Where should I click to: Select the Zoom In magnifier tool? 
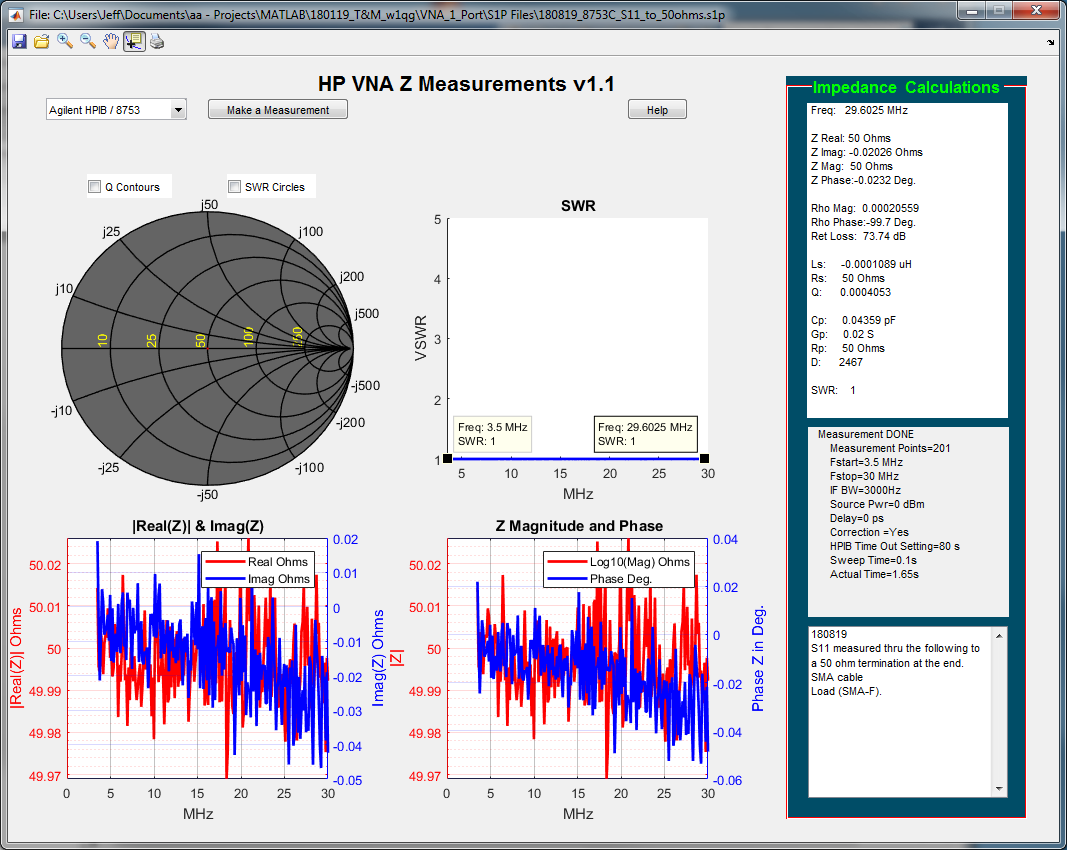point(64,41)
